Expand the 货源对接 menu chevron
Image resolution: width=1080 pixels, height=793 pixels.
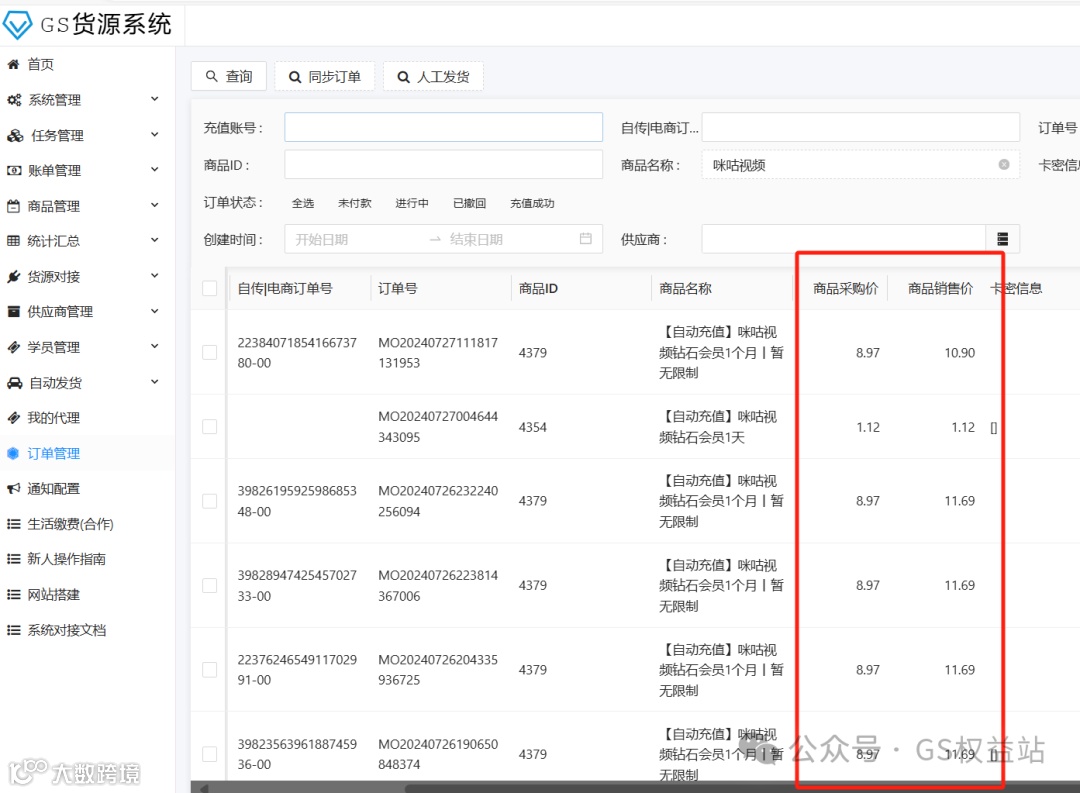tap(155, 276)
